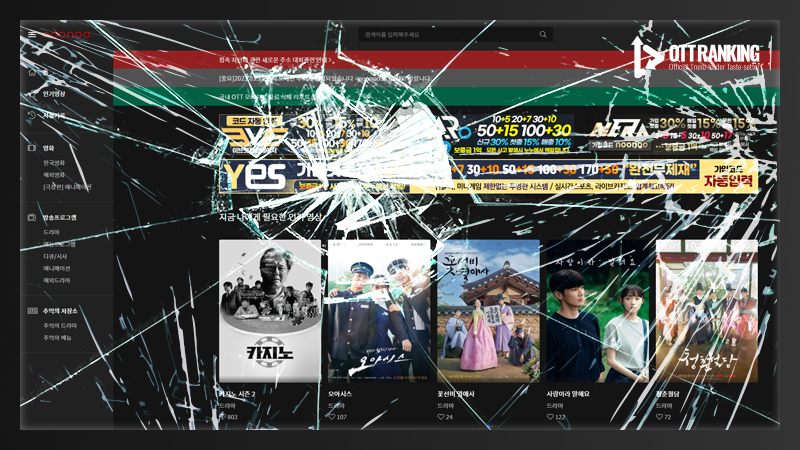Image resolution: width=800 pixels, height=450 pixels.
Task: Like 청춘월담 via its heart icon
Action: (x=659, y=417)
